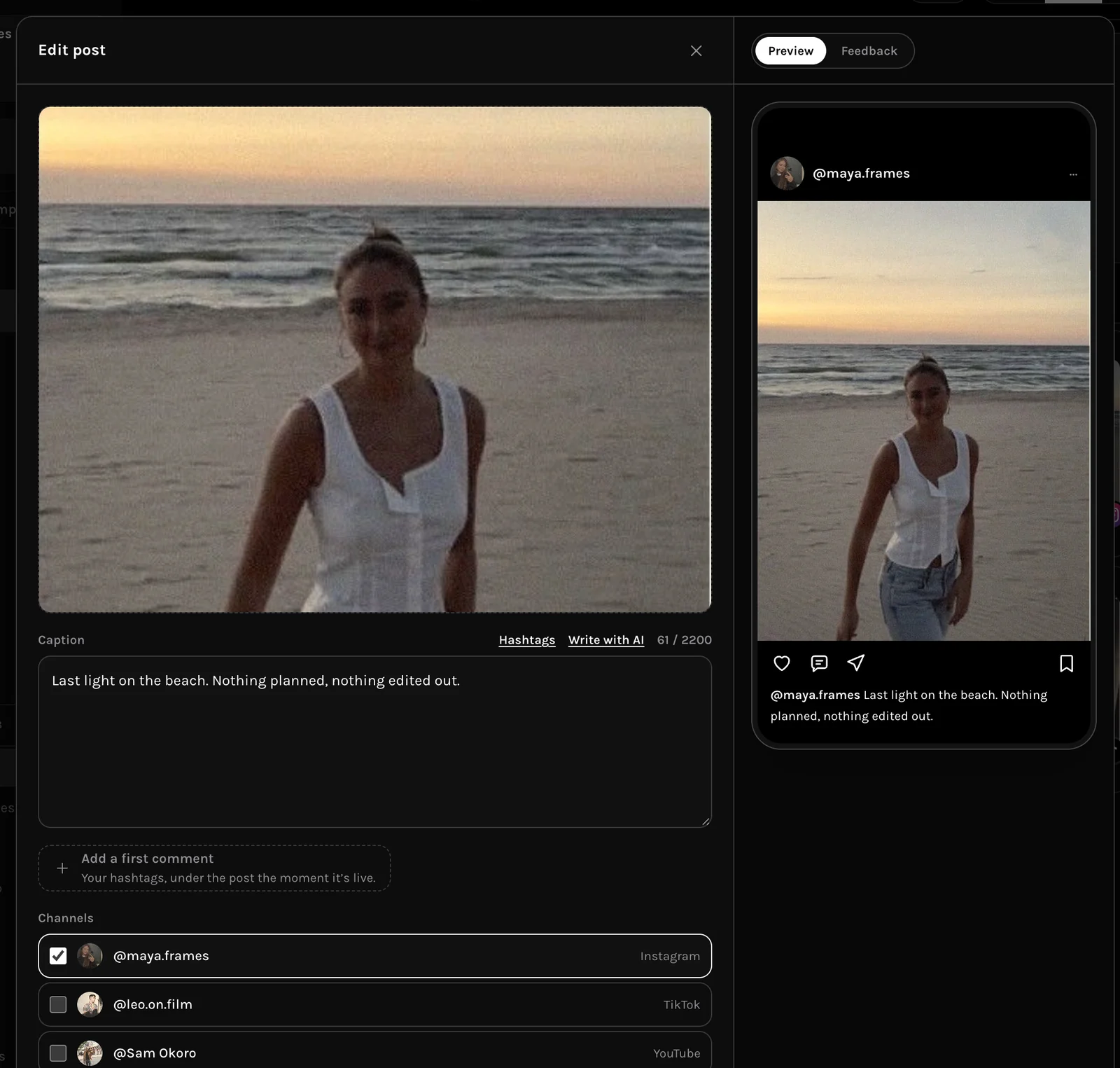Check the @Sam Okoro YouTube channel

point(58,1053)
